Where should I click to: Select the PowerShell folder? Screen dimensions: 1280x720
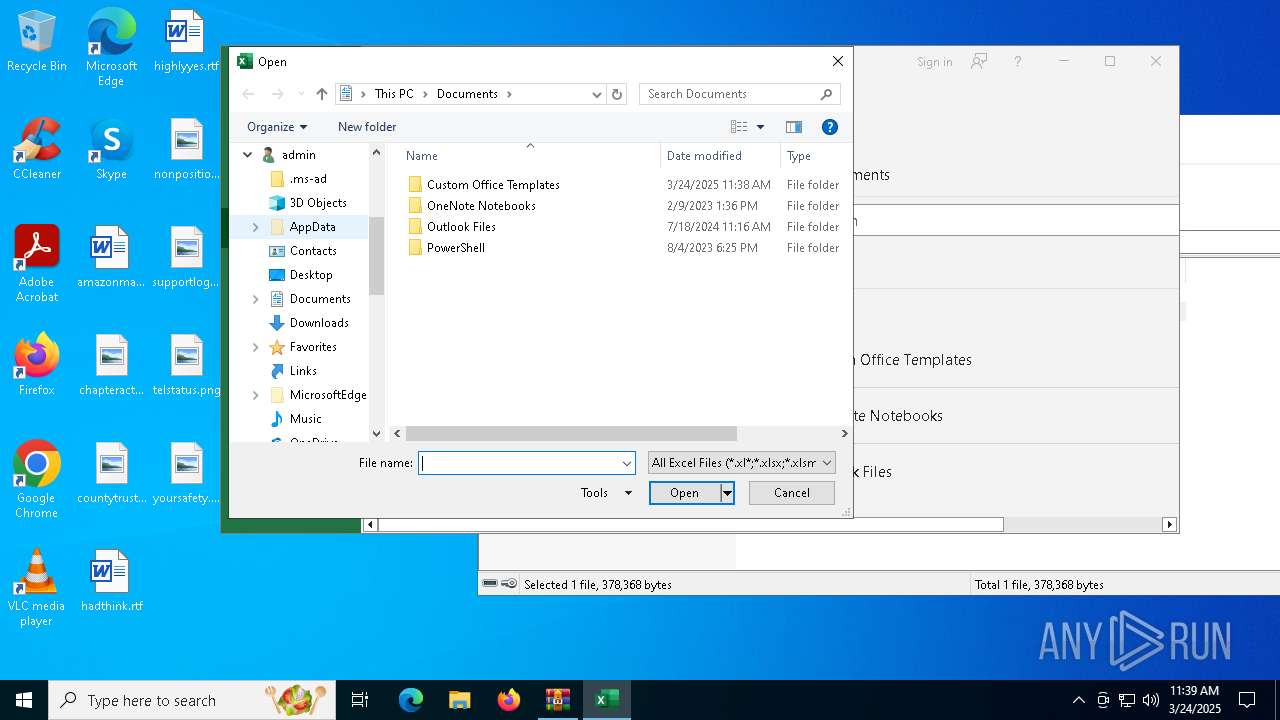[455, 248]
